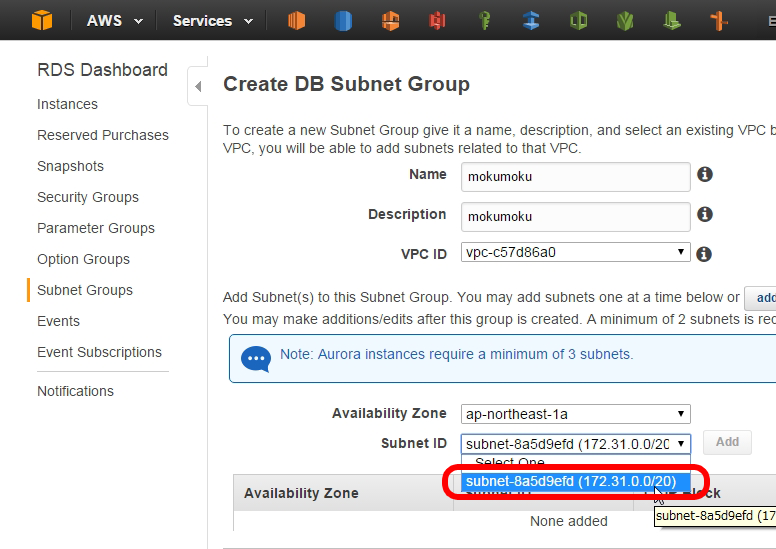
Task: Show info for the Name field
Action: [705, 174]
